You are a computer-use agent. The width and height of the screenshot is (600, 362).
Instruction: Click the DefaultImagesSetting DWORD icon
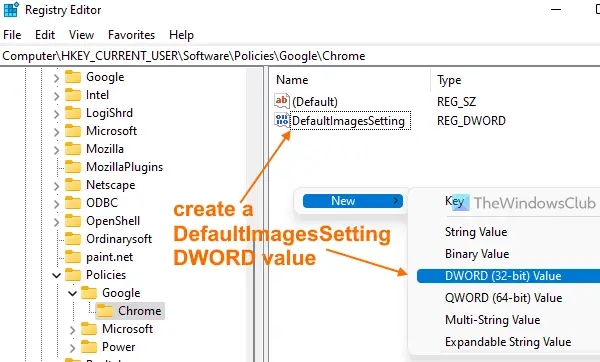[x=282, y=120]
